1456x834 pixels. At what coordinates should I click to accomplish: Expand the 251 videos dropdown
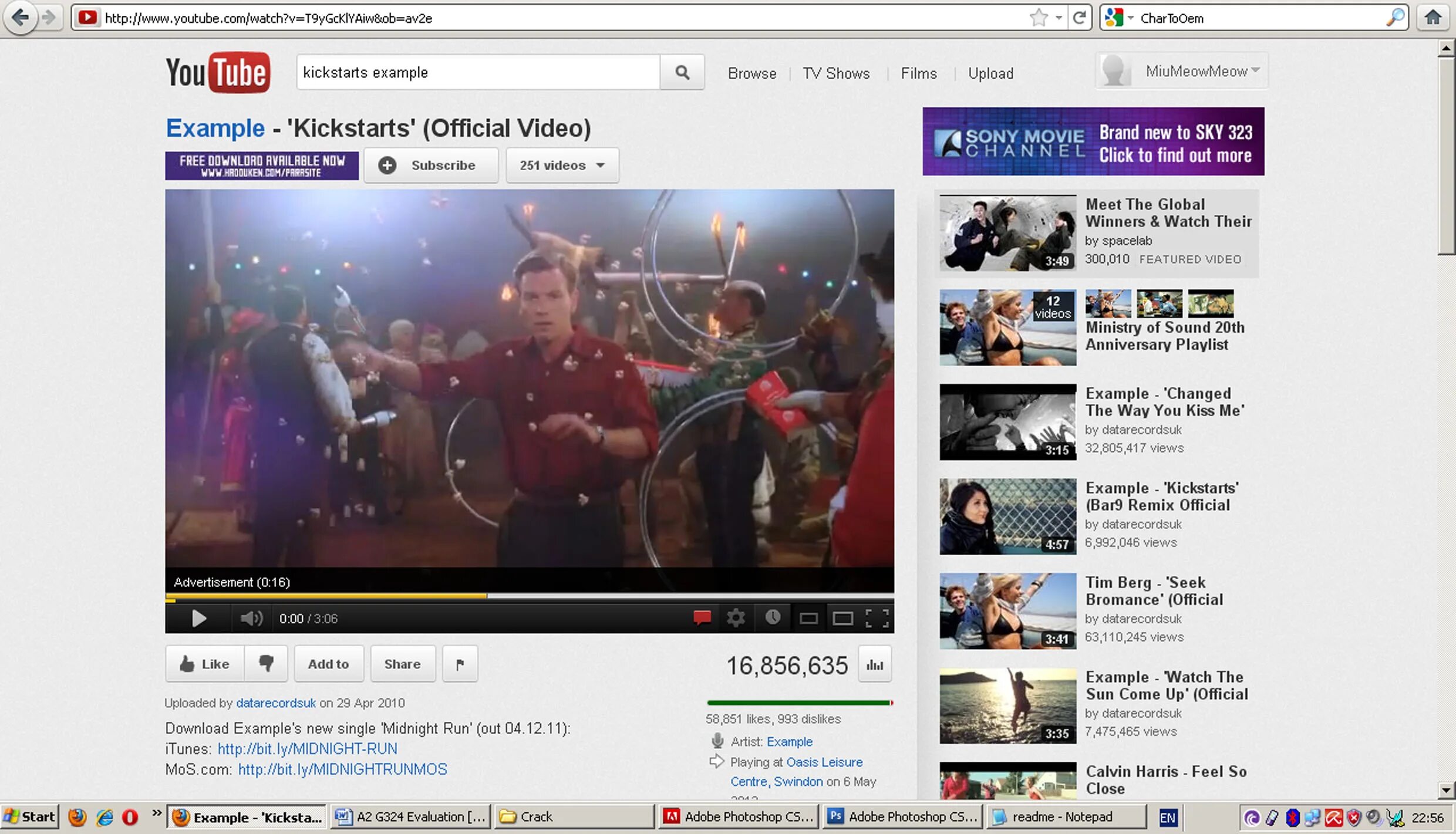tap(562, 166)
